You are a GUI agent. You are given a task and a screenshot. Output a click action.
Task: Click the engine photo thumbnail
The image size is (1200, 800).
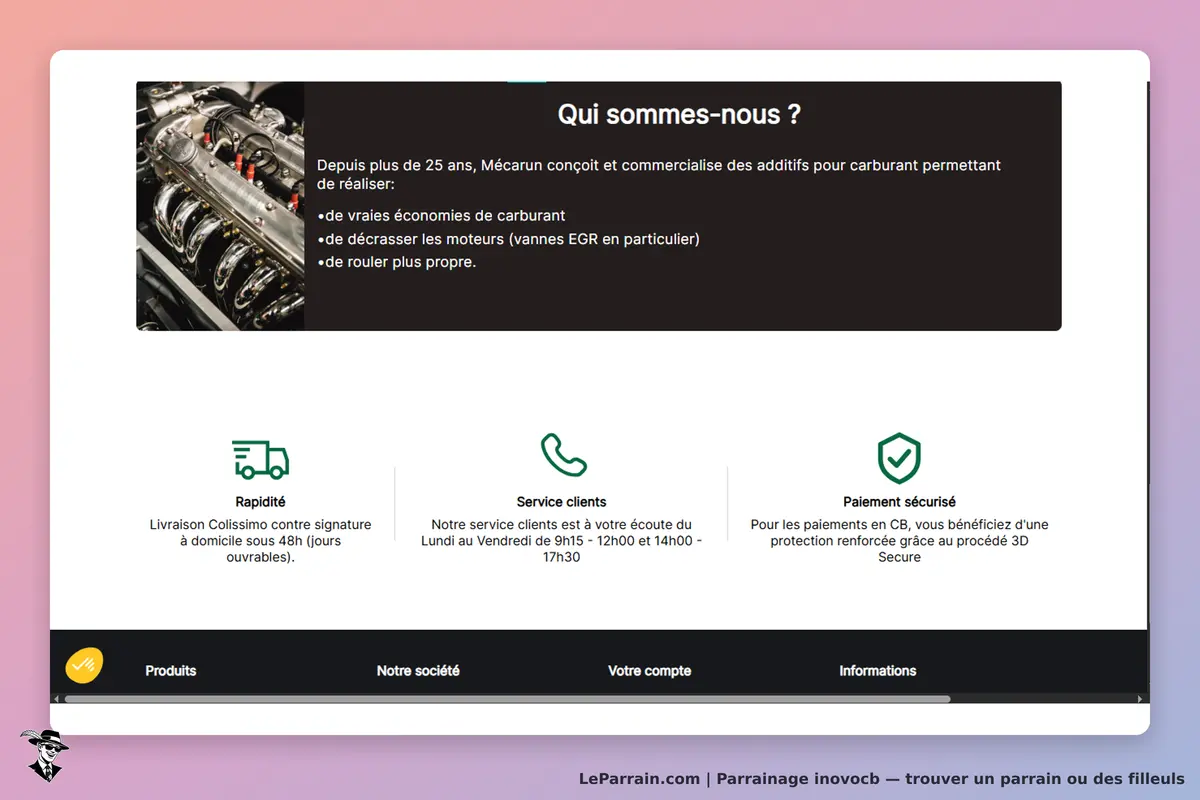(x=220, y=206)
